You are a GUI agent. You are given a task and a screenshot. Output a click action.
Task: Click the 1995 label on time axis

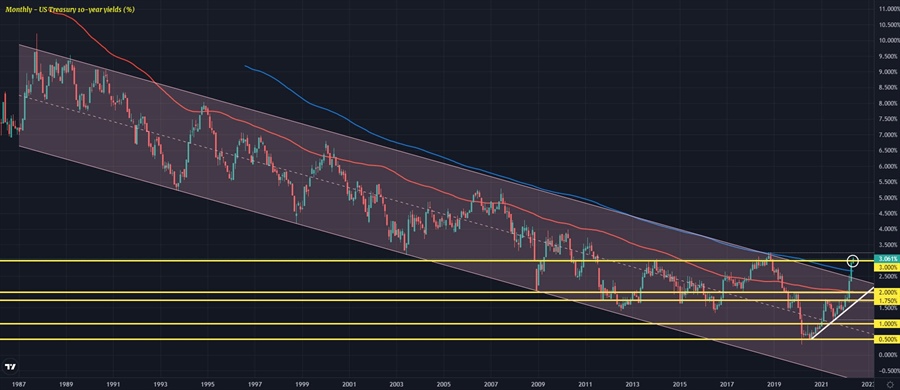point(207,383)
